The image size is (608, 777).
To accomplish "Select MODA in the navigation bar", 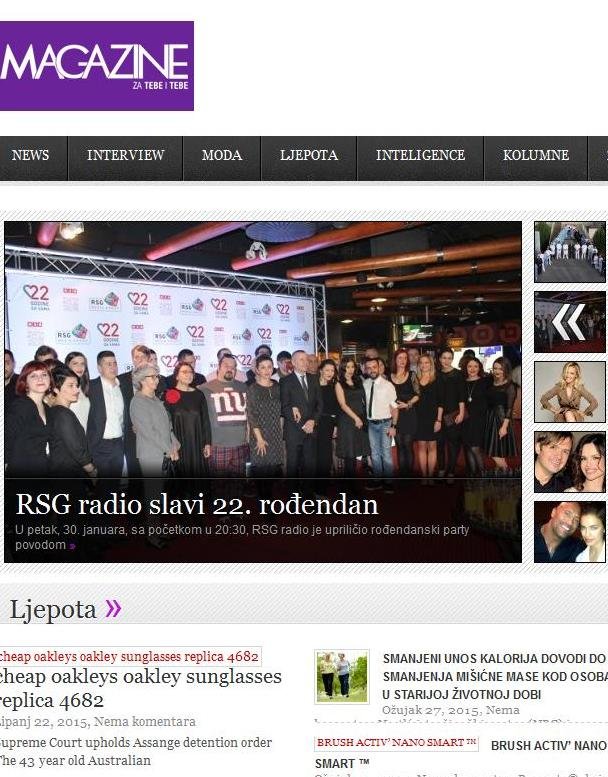I will [x=222, y=155].
